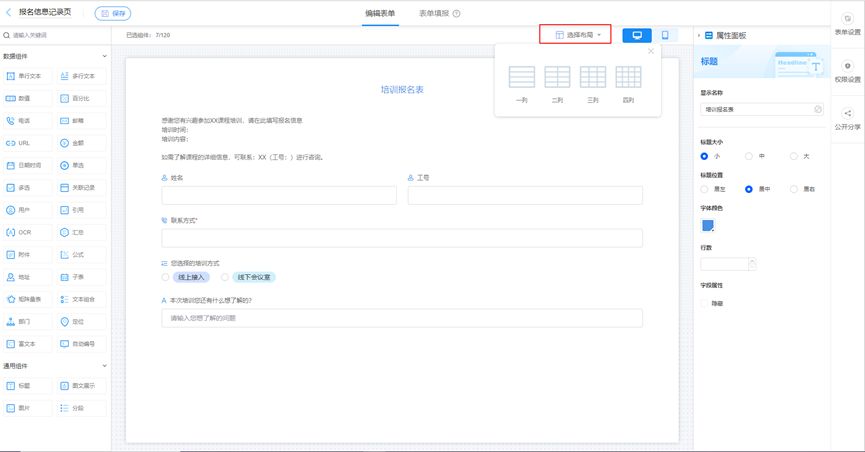Open 公开分享 public share
The width and height of the screenshot is (865, 452).
[x=847, y=119]
